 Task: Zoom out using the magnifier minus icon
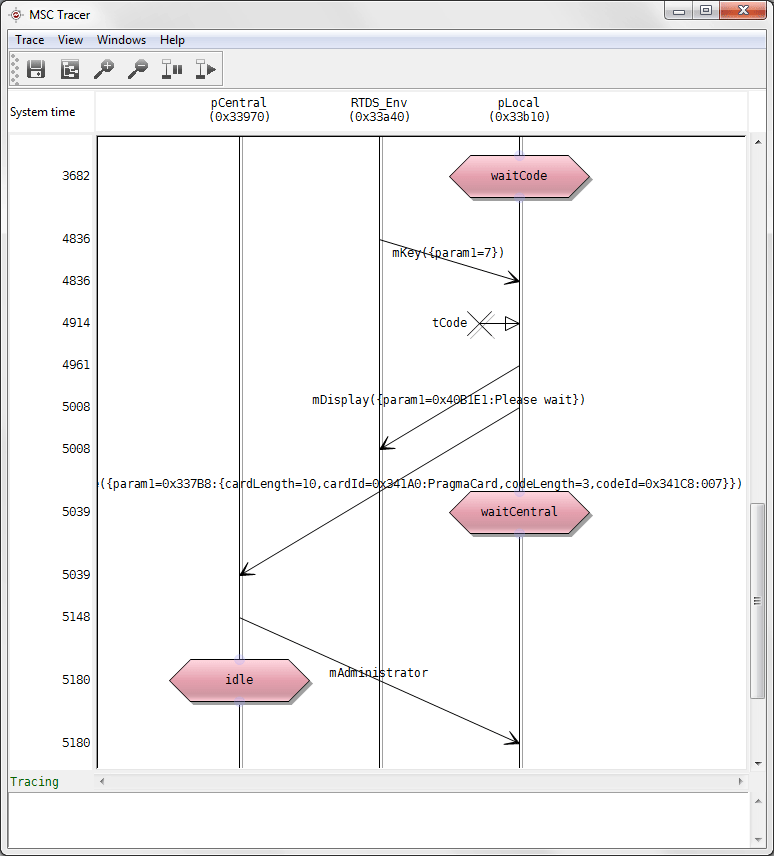point(138,69)
